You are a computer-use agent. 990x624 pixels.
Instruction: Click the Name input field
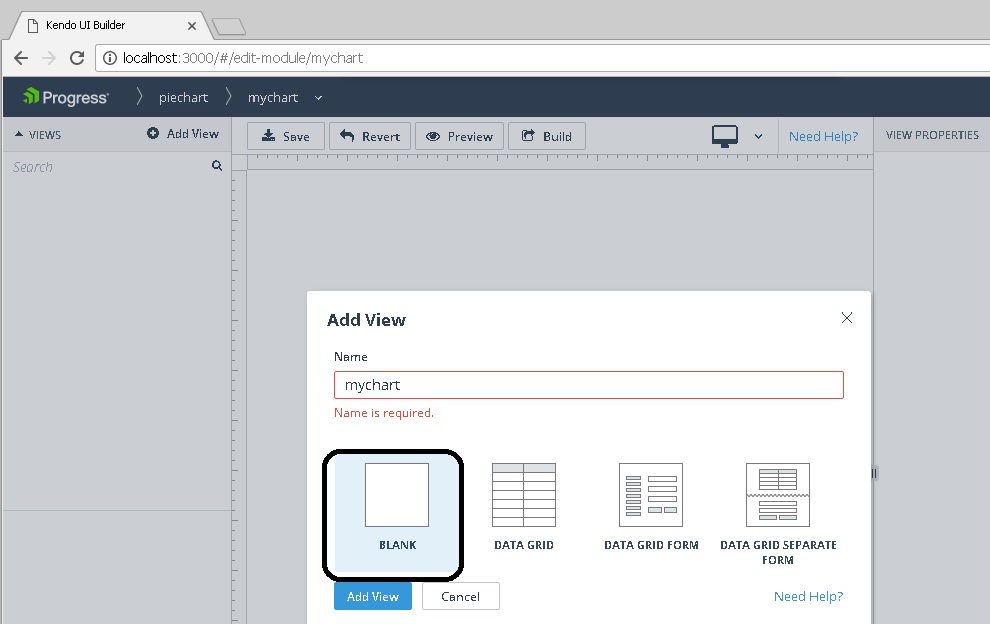588,385
